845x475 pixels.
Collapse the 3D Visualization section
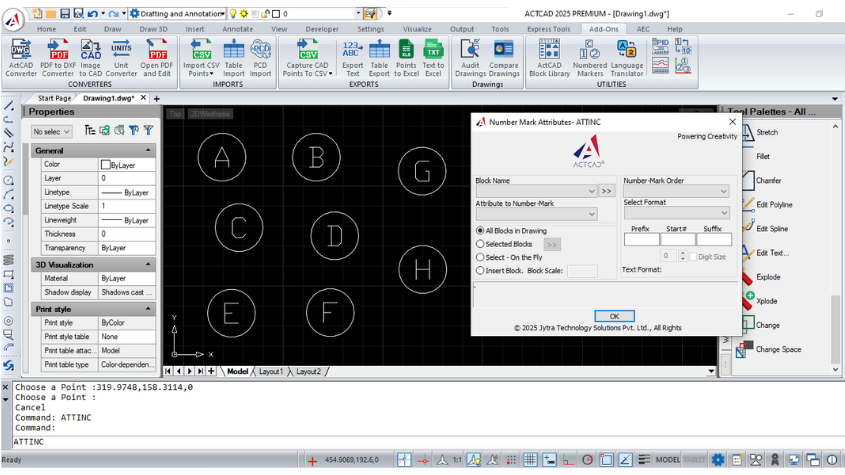click(148, 265)
